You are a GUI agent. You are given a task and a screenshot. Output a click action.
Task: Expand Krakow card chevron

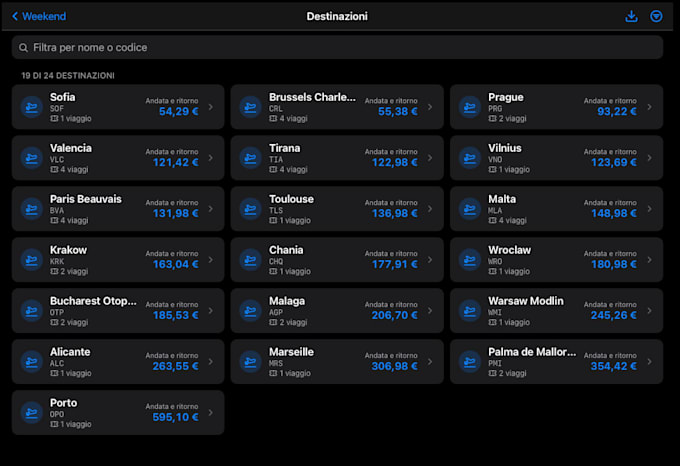coord(211,260)
